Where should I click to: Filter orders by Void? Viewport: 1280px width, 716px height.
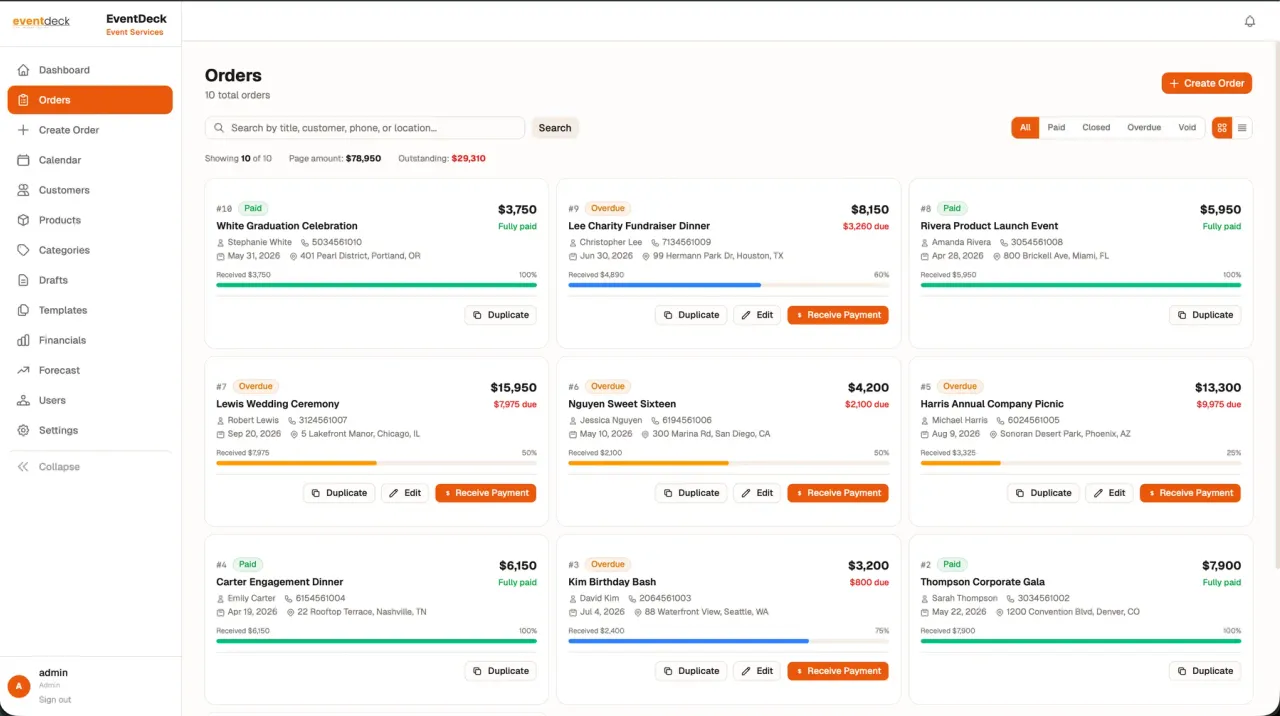(x=1187, y=128)
